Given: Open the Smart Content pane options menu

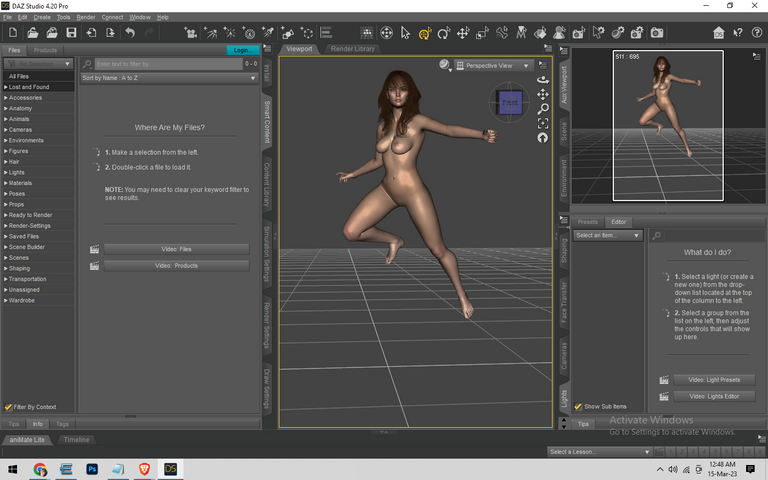Looking at the screenshot, I should 267,48.
